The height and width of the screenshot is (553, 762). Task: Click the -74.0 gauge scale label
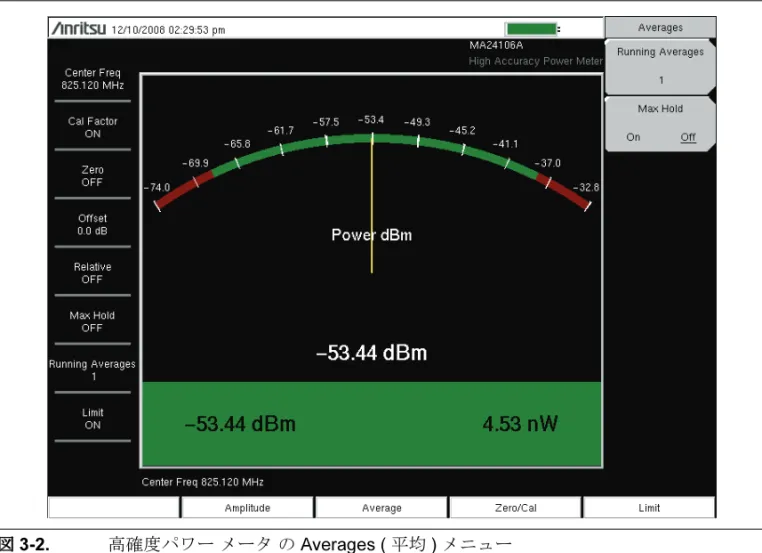(x=157, y=188)
